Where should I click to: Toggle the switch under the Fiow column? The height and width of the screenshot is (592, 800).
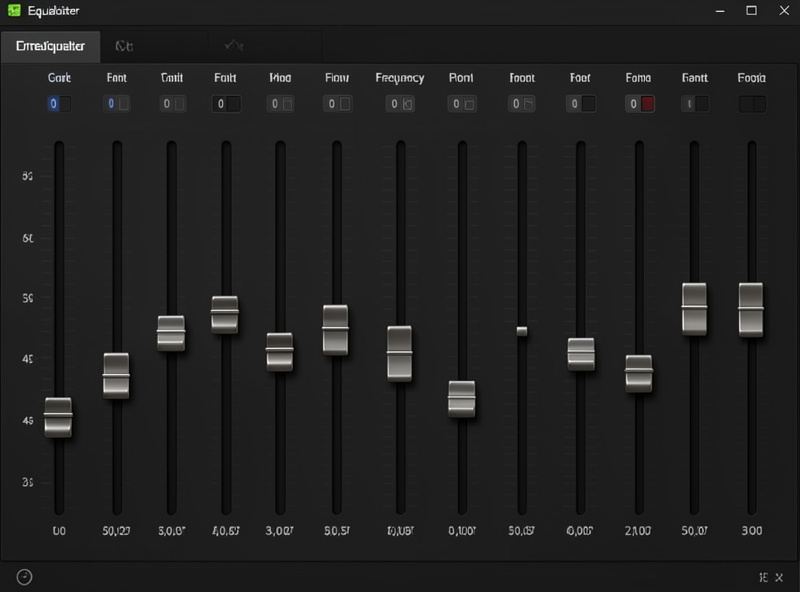click(x=338, y=104)
